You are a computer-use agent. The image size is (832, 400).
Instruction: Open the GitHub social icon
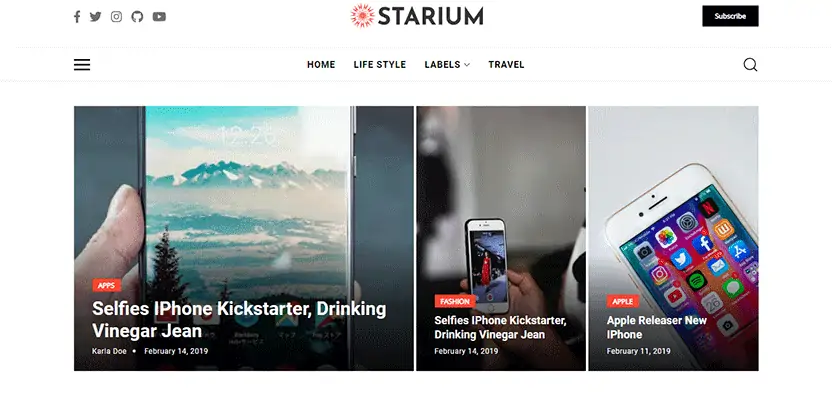(x=137, y=16)
